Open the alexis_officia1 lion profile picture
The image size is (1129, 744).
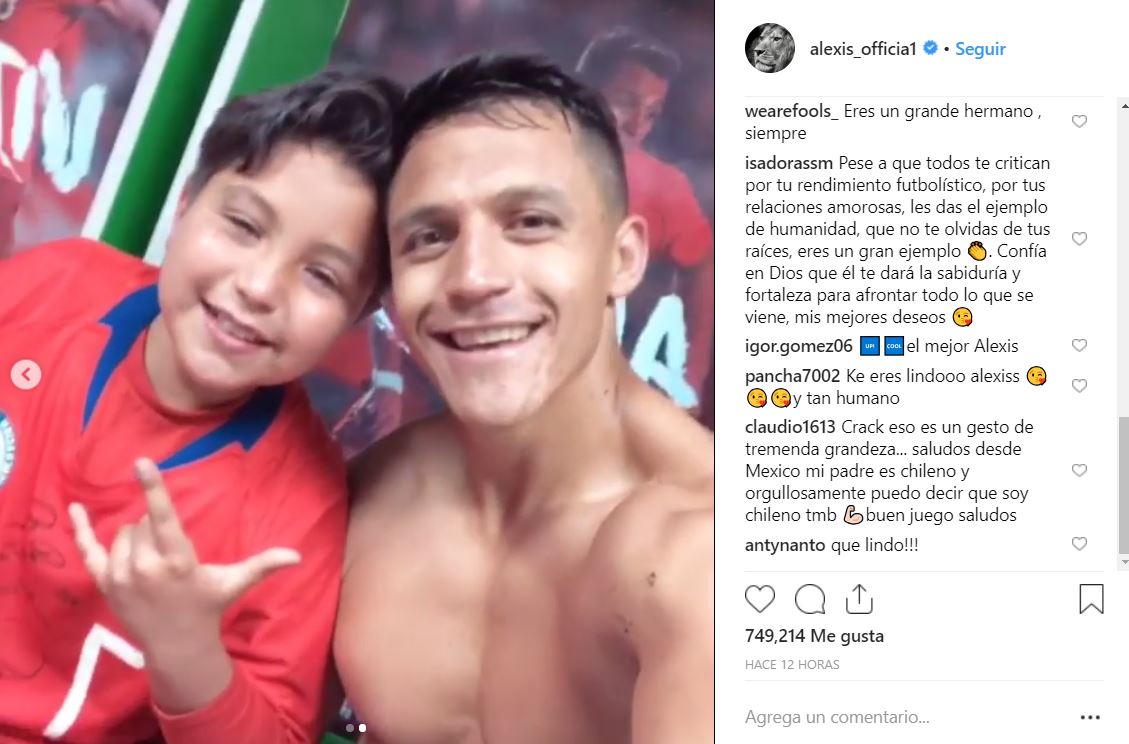(770, 48)
